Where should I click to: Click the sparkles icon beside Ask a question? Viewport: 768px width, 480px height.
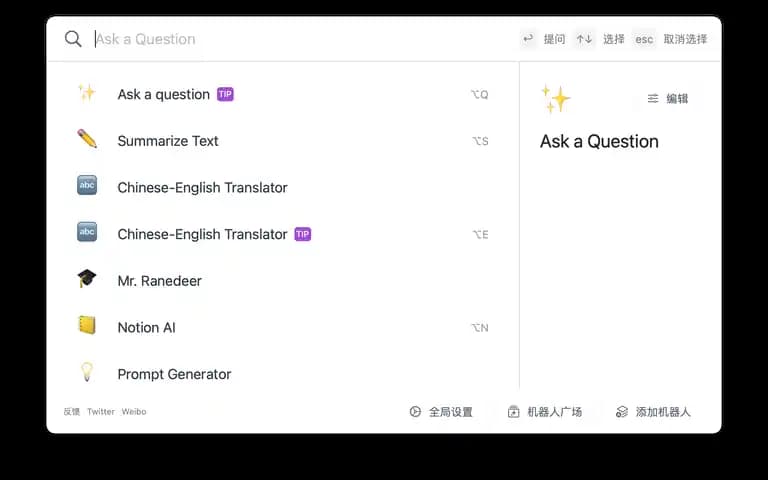click(x=87, y=93)
